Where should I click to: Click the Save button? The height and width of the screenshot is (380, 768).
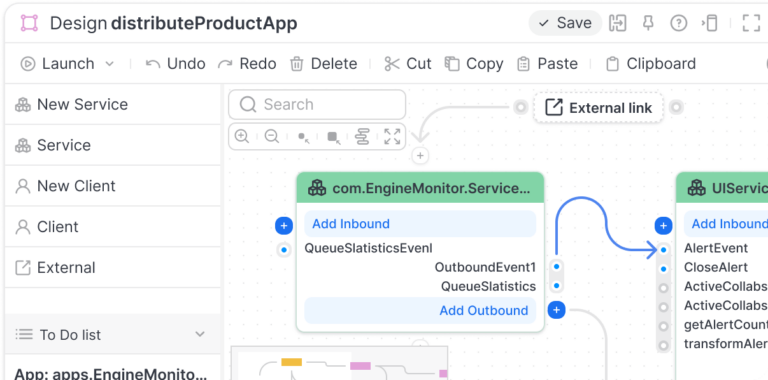coord(565,23)
